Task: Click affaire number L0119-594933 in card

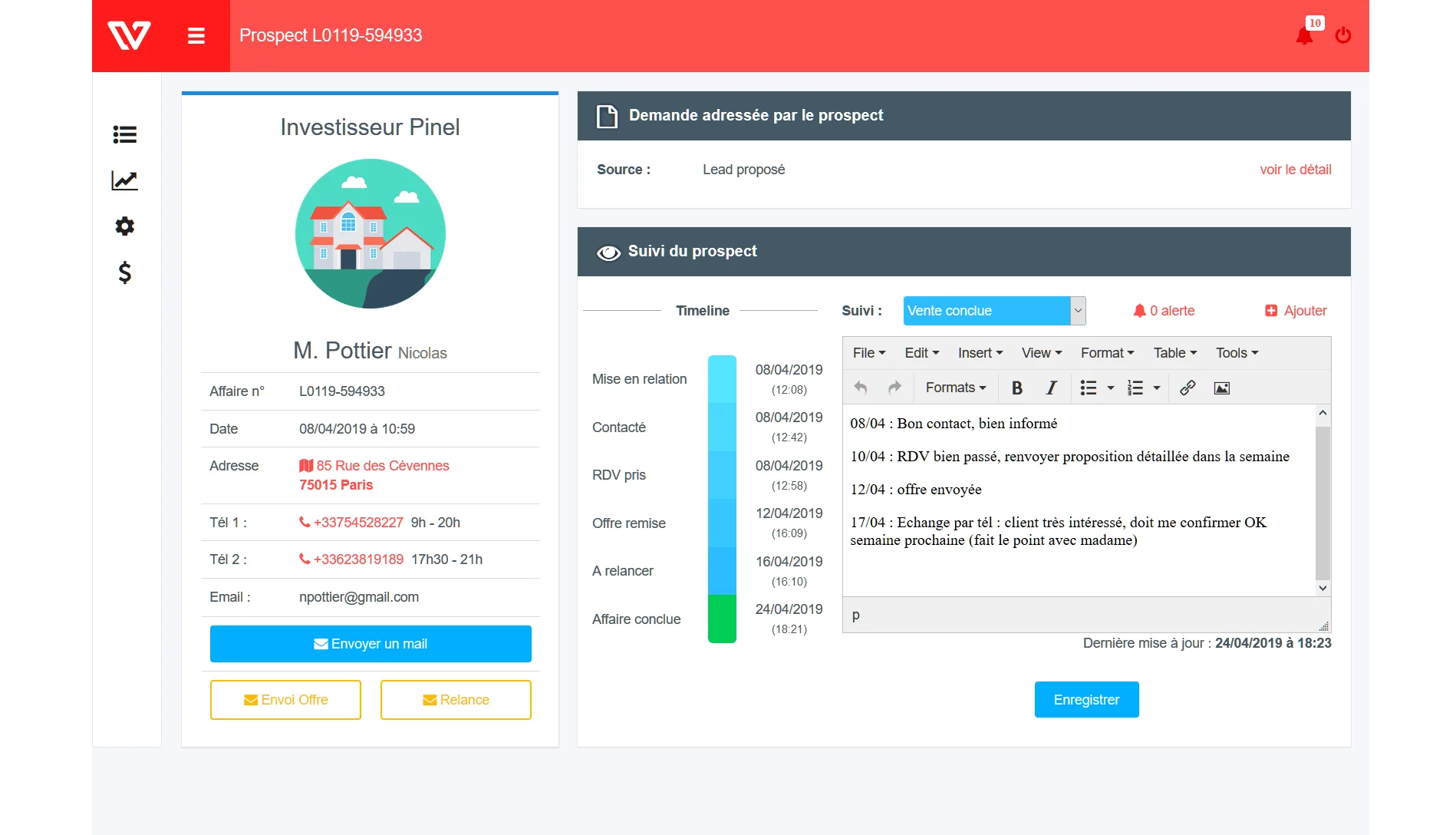Action: pos(342,391)
